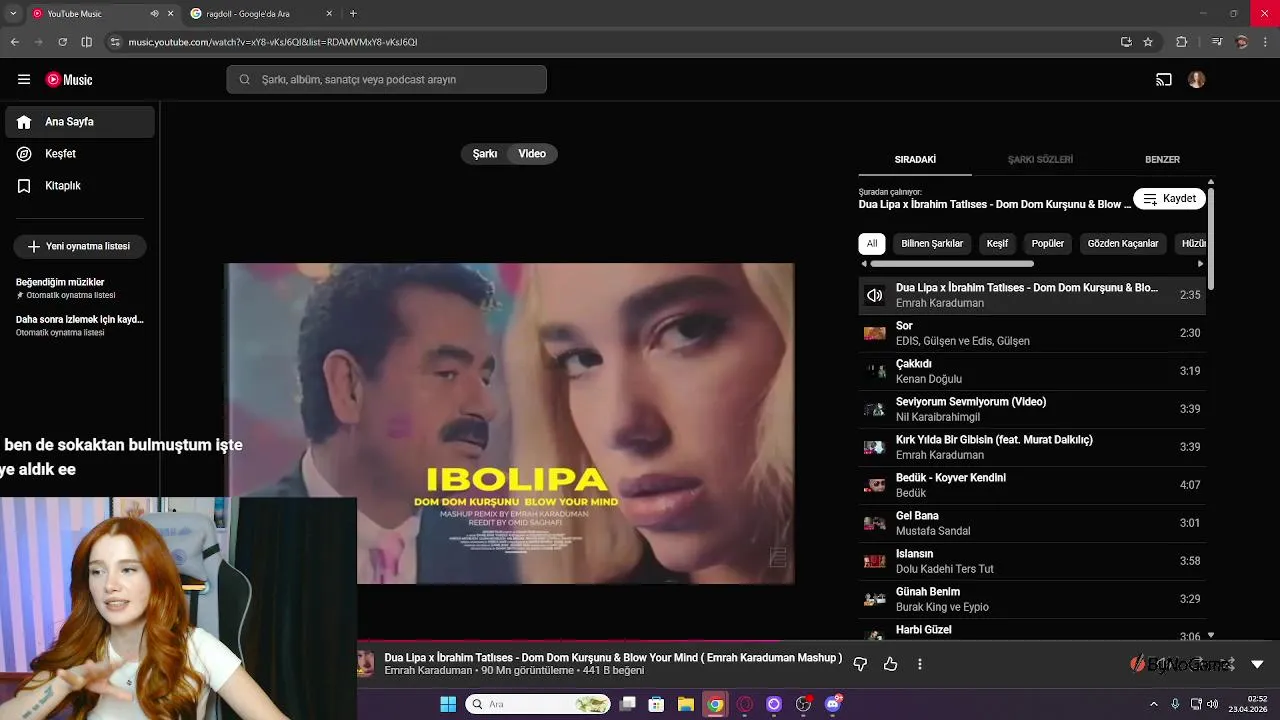Switch player to Şarkı mode

(485, 154)
